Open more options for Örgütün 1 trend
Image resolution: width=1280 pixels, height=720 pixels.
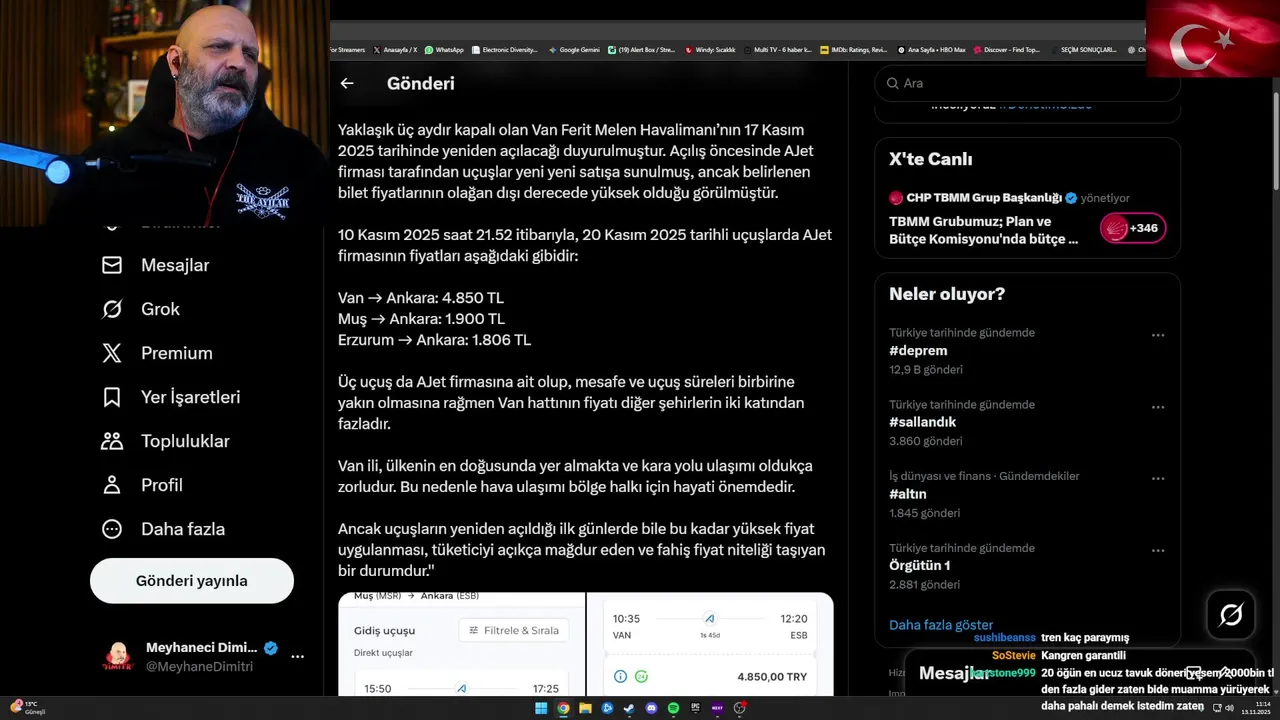(x=1158, y=551)
